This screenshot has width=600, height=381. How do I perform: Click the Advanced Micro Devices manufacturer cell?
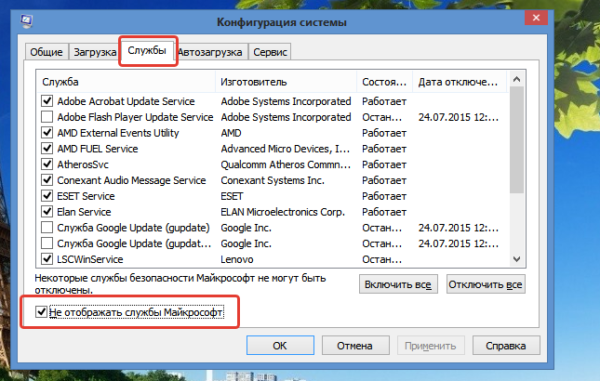[x=285, y=149]
